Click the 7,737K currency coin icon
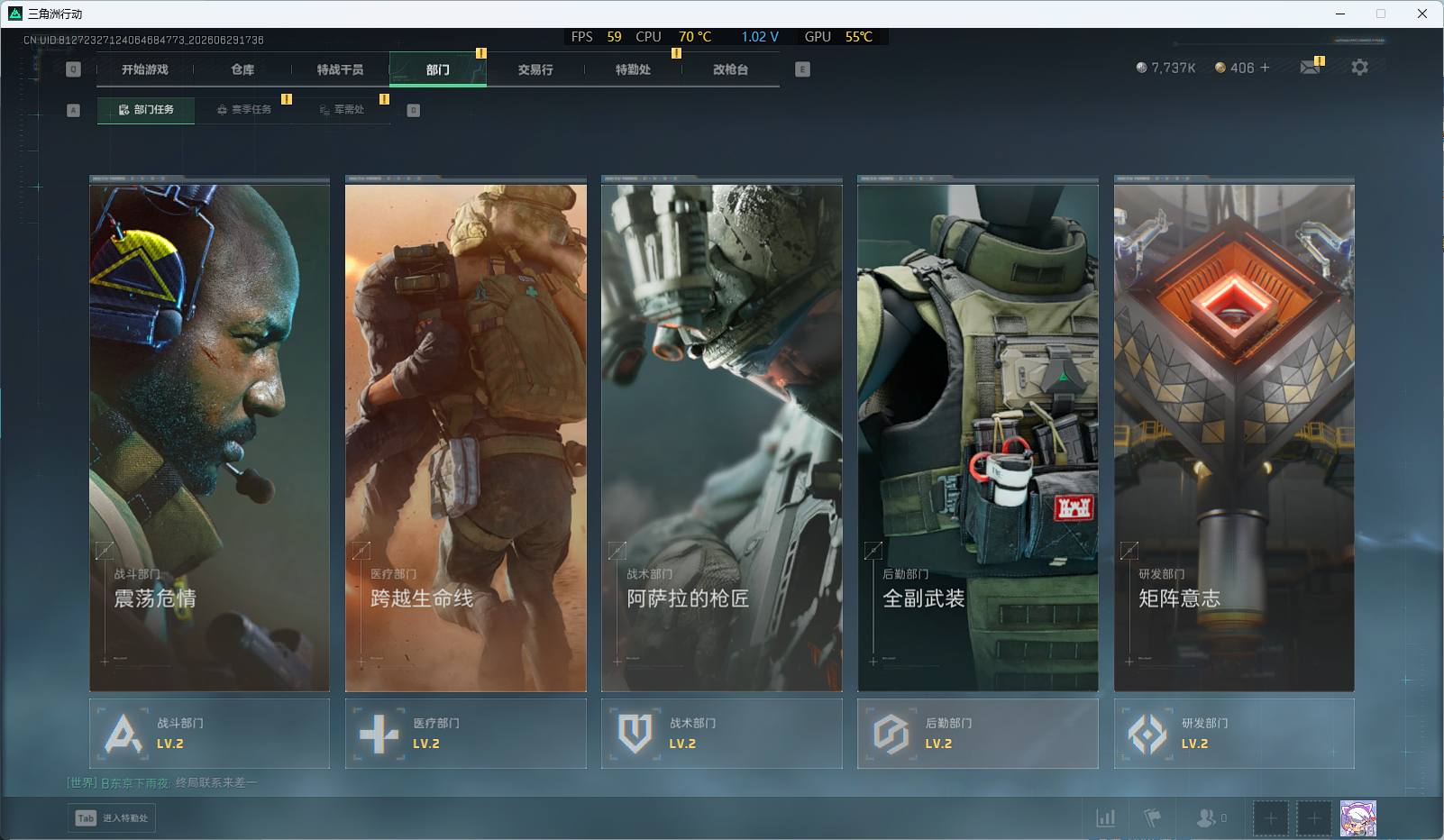The width and height of the screenshot is (1444, 840). pyautogui.click(x=1141, y=68)
